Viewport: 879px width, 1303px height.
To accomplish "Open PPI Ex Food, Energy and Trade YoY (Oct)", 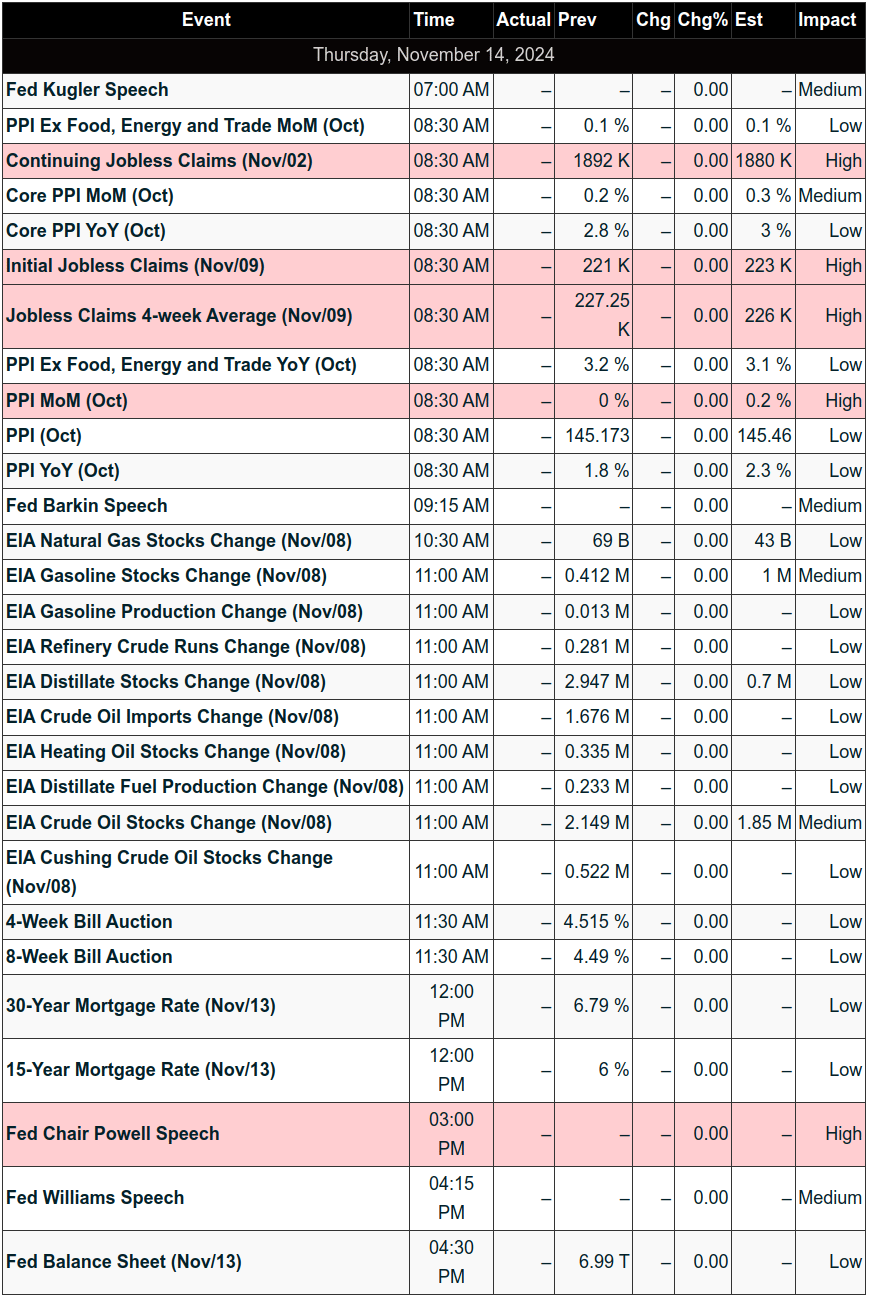I will tap(181, 365).
